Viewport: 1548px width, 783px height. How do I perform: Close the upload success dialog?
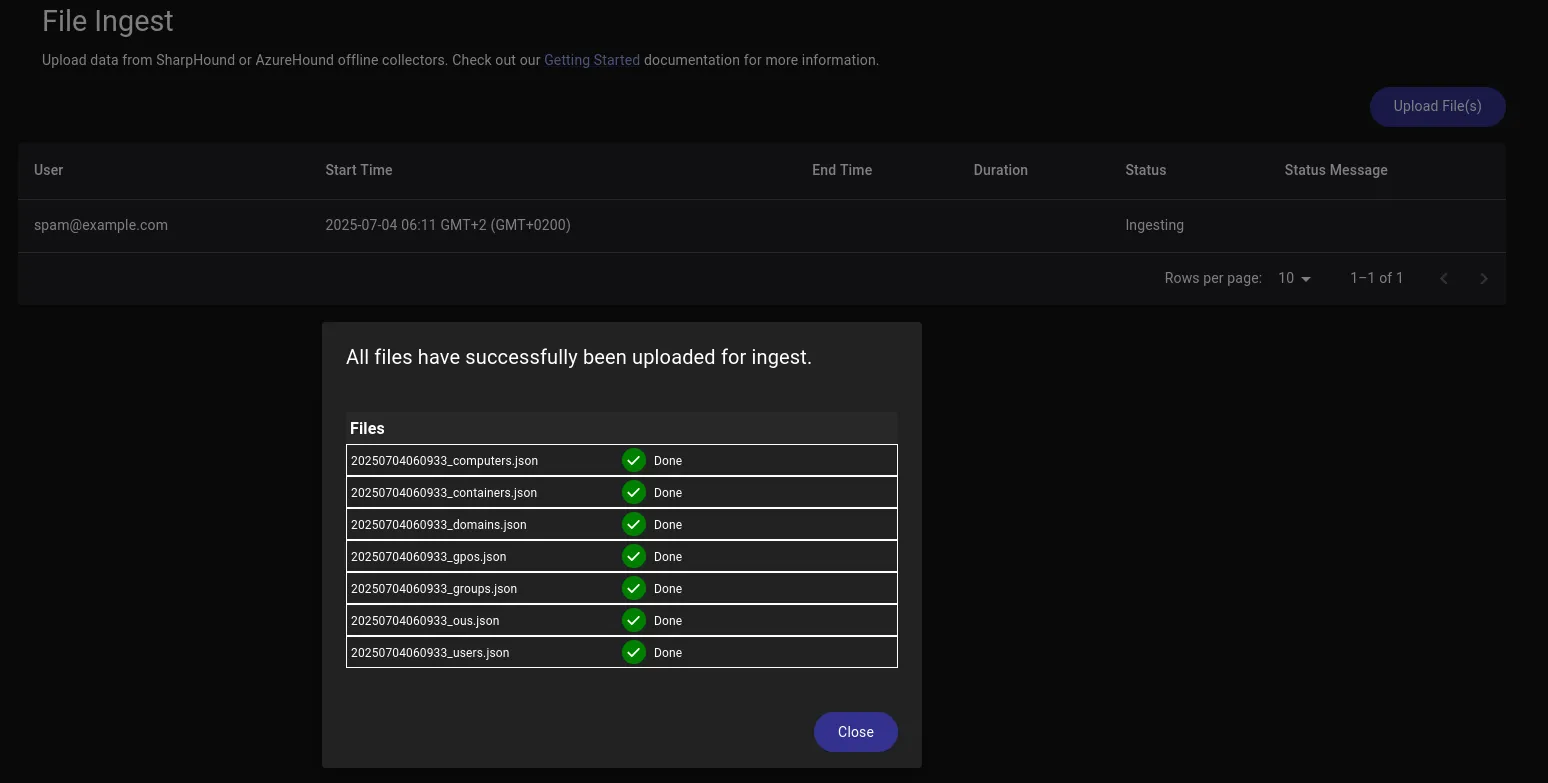click(855, 732)
